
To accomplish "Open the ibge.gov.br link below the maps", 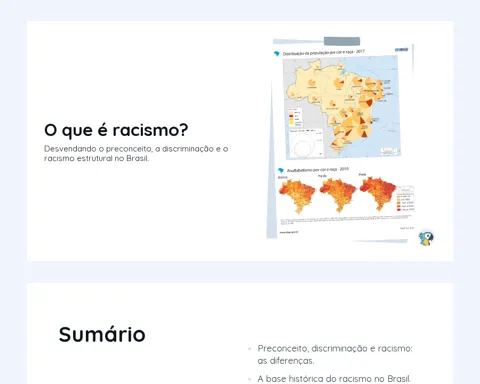I will click(x=289, y=232).
